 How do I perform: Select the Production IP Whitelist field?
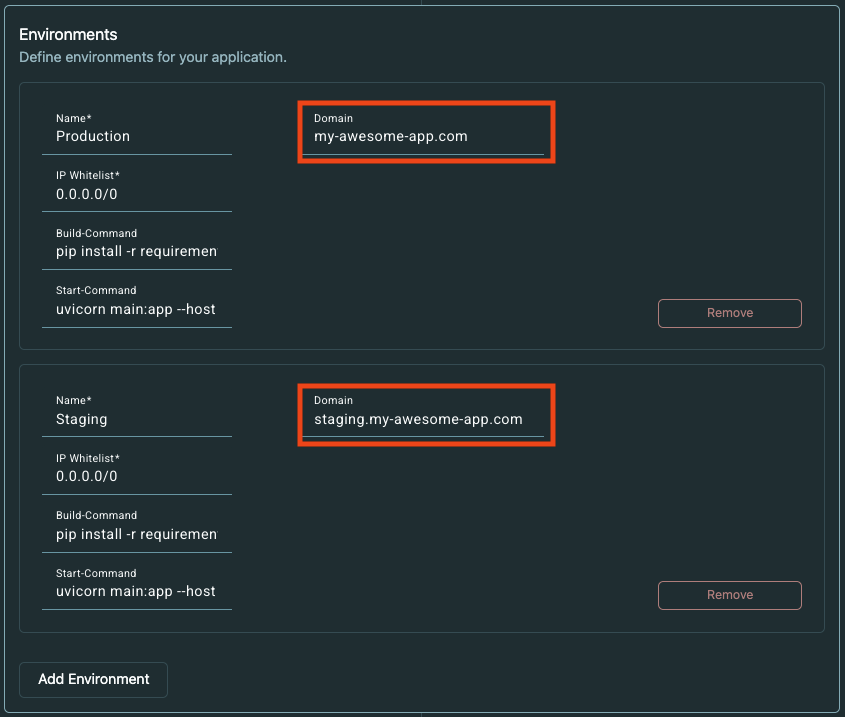point(137,193)
